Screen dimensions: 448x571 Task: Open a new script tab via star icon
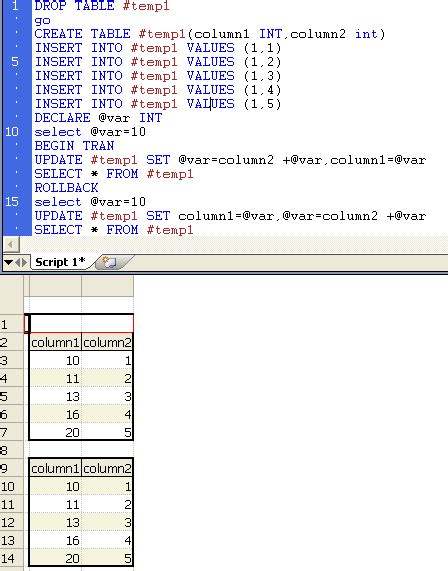109,262
